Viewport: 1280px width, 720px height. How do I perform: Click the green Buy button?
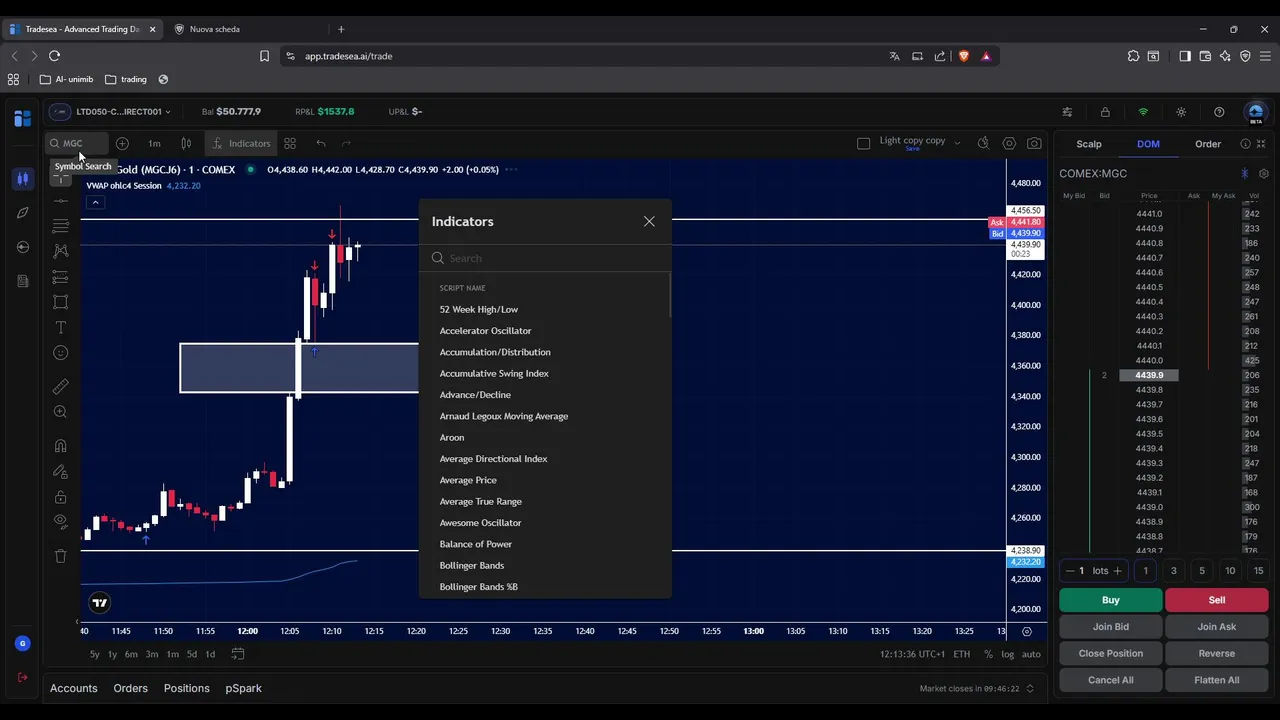(1111, 600)
